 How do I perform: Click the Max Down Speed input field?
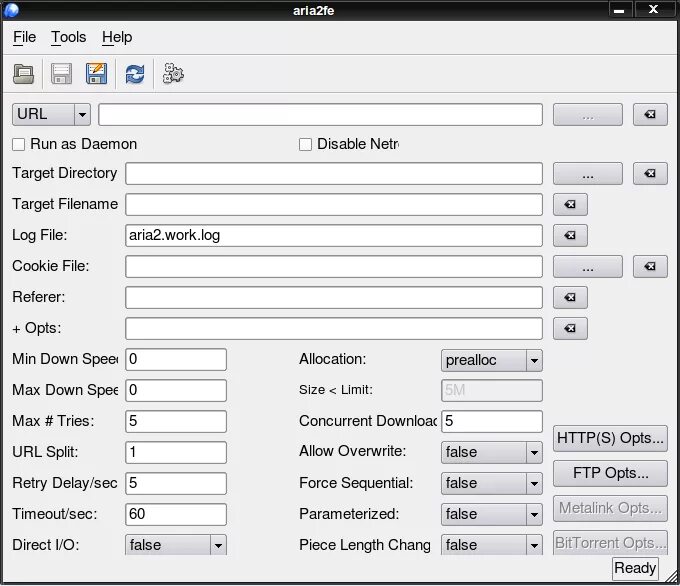[176, 390]
